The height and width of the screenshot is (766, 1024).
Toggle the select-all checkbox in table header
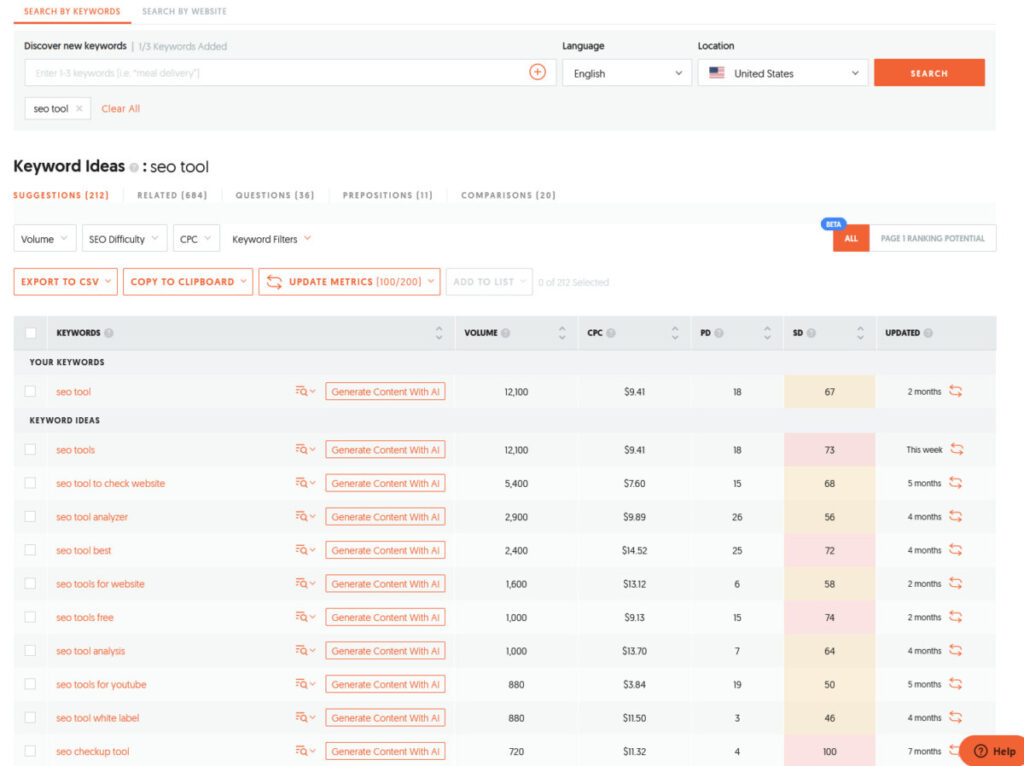point(30,333)
